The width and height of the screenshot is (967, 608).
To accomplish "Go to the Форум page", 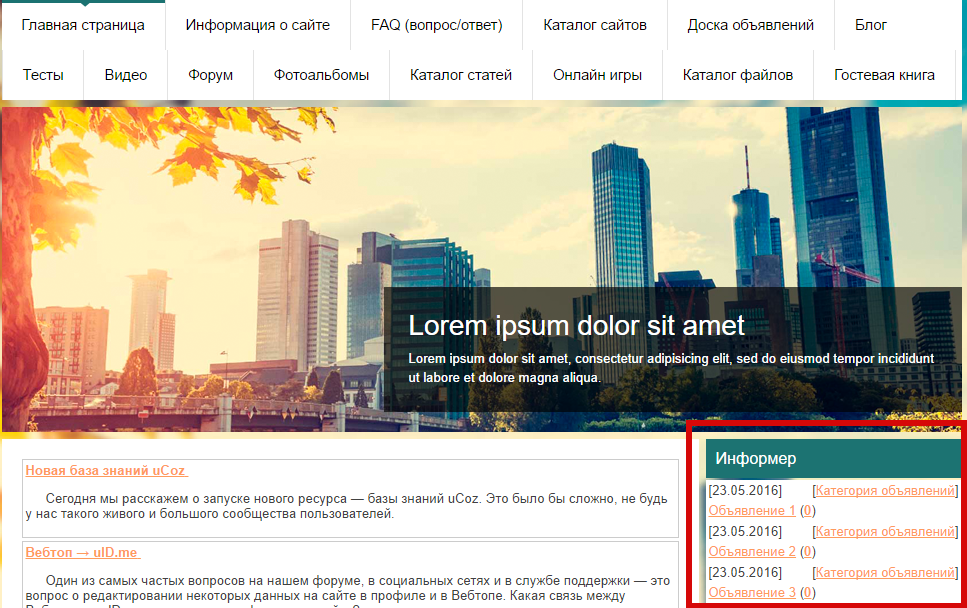I will point(210,75).
